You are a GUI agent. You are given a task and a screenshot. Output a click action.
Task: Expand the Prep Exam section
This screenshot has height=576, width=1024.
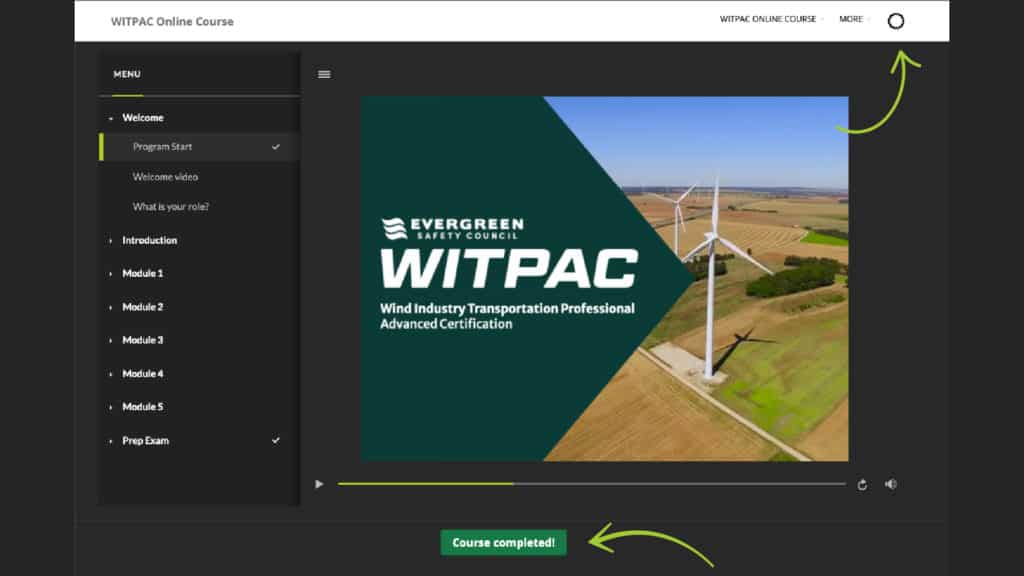(110, 441)
